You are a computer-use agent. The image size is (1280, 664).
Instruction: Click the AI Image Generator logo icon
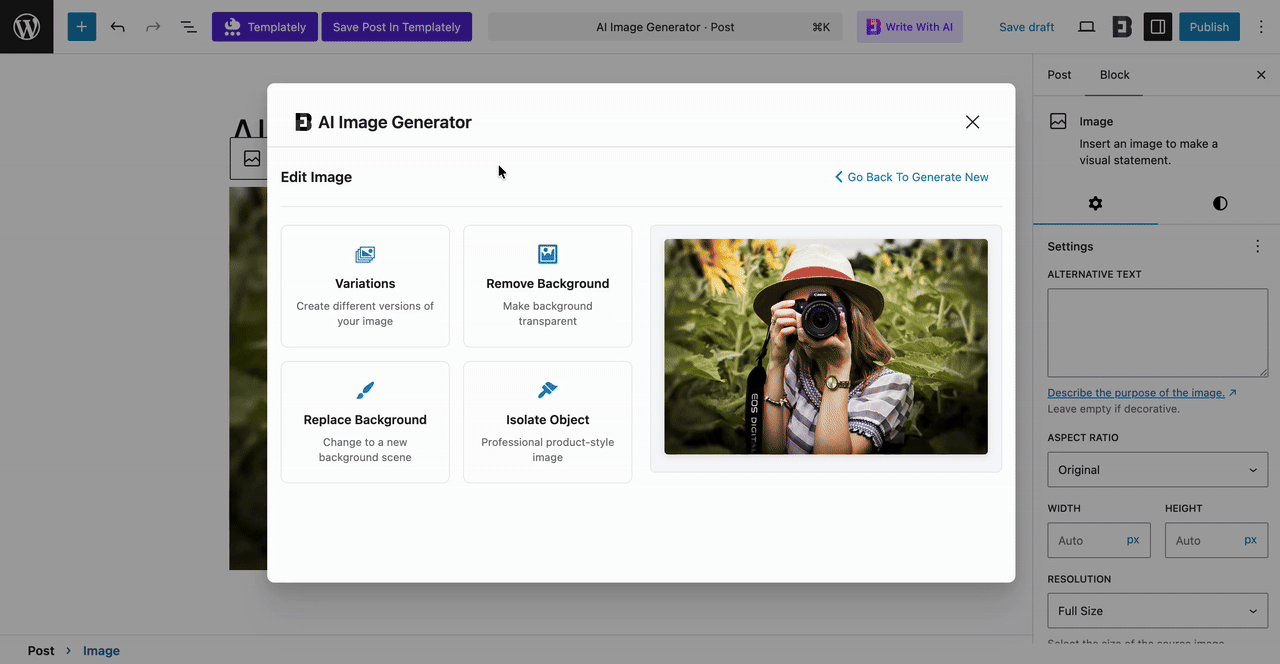click(303, 122)
